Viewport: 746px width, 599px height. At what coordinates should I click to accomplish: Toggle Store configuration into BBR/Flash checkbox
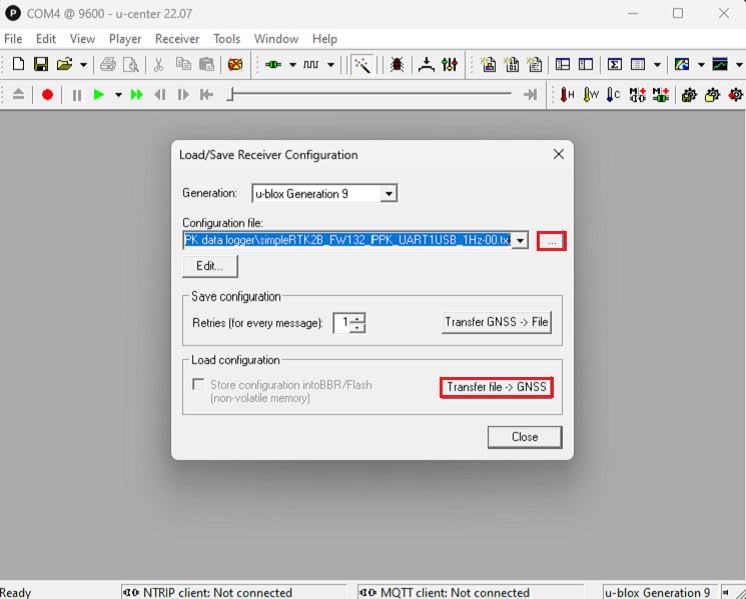pyautogui.click(x=198, y=385)
